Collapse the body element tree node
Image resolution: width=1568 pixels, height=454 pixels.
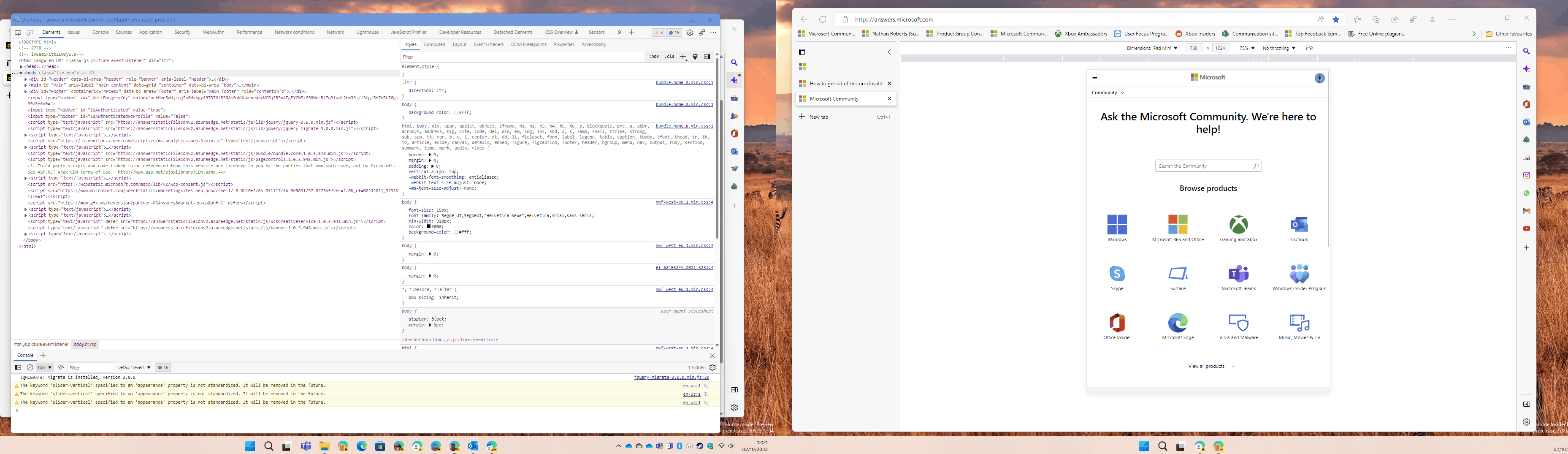[21, 73]
